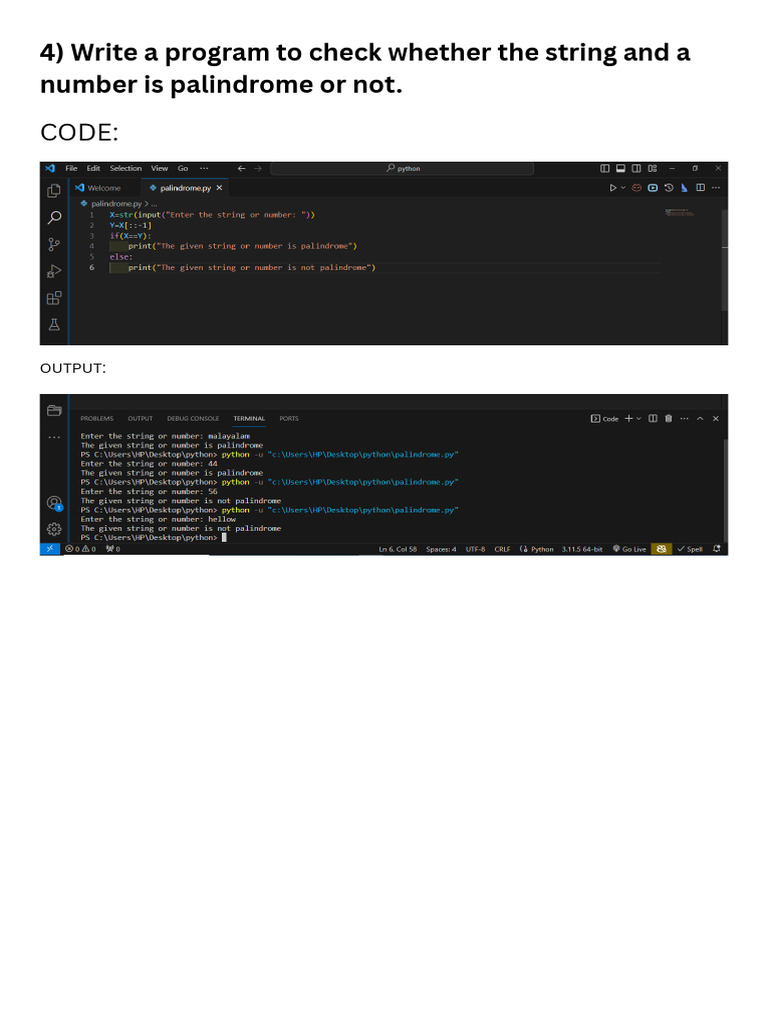Go forward with the right arrow

coord(258,168)
